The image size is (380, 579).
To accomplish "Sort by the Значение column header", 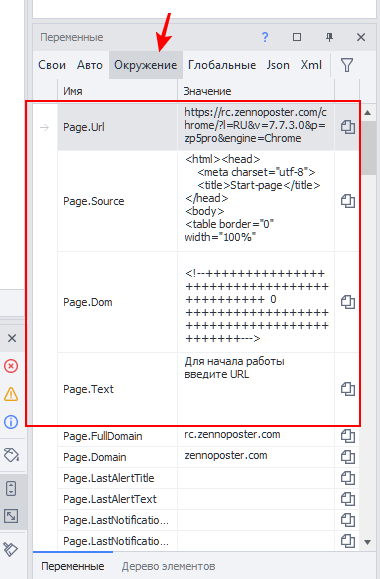I will pyautogui.click(x=256, y=91).
